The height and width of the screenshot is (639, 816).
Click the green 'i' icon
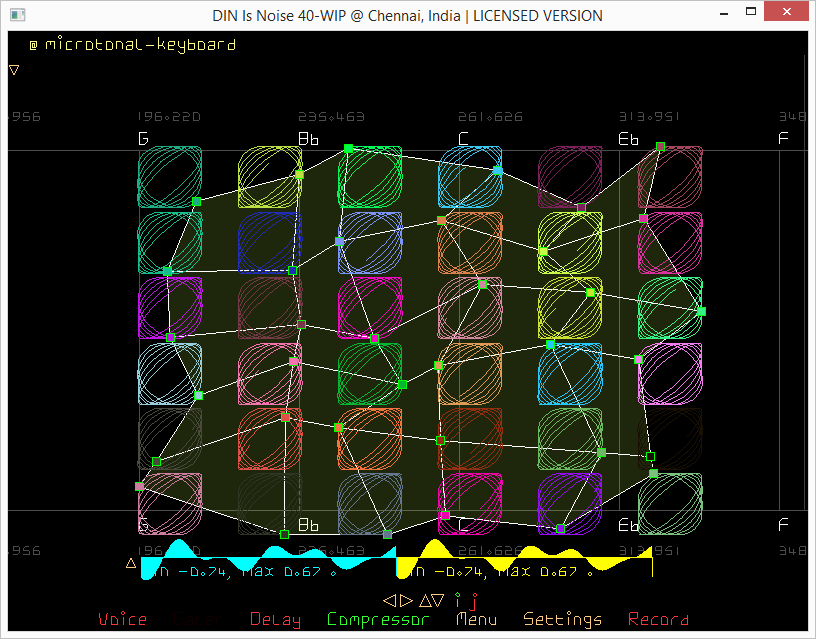coord(458,600)
